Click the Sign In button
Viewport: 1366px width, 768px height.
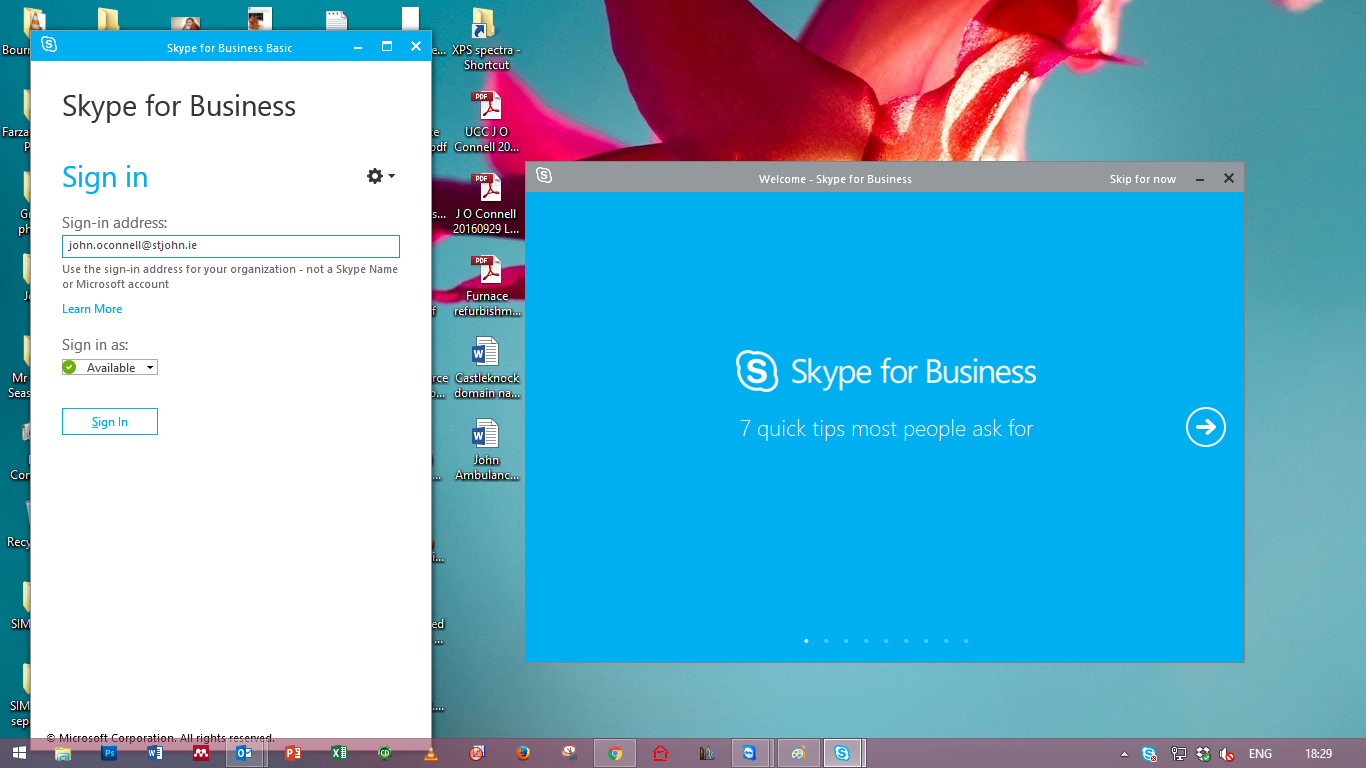click(x=110, y=422)
